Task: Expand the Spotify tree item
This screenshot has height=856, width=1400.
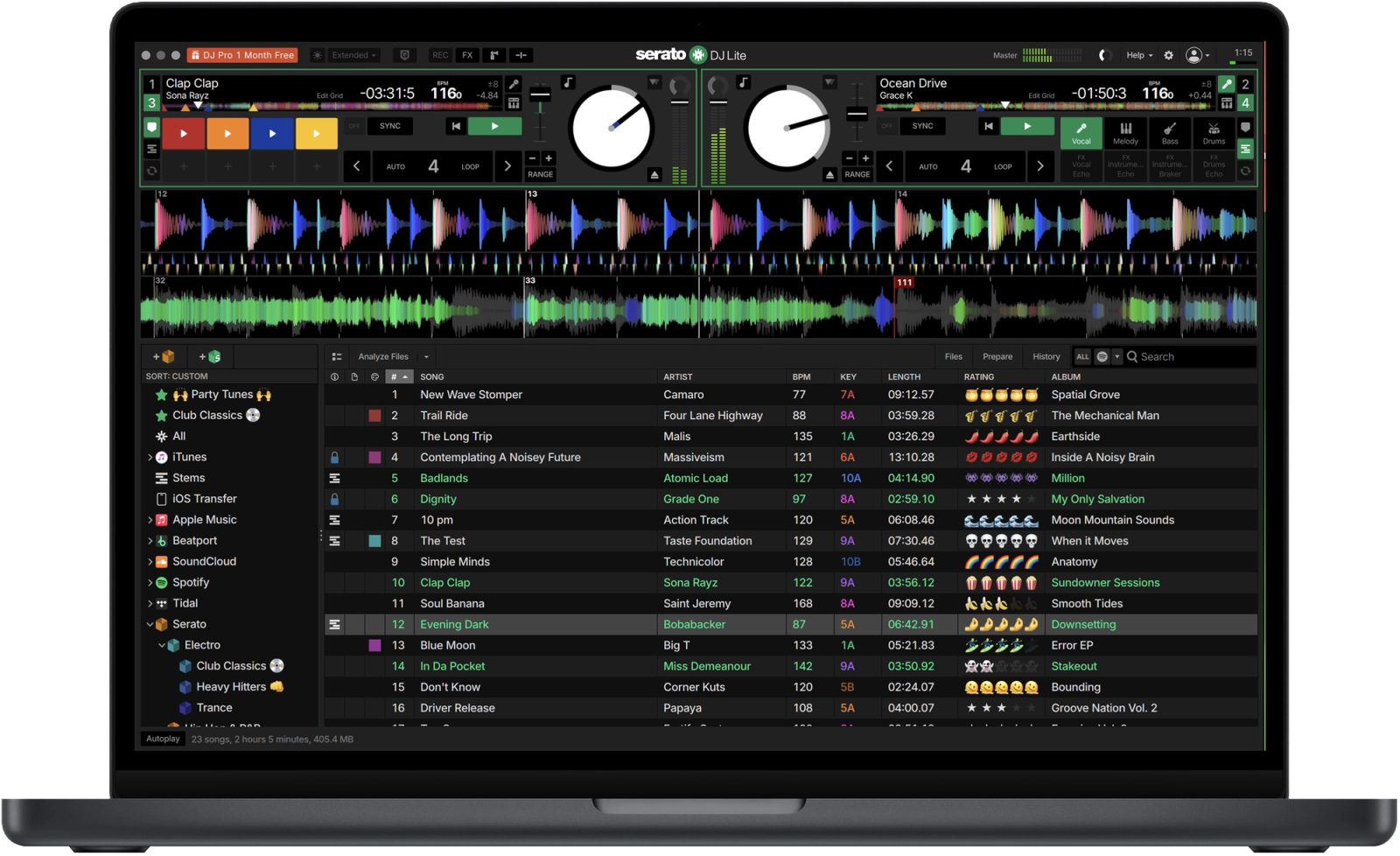Action: tap(150, 582)
